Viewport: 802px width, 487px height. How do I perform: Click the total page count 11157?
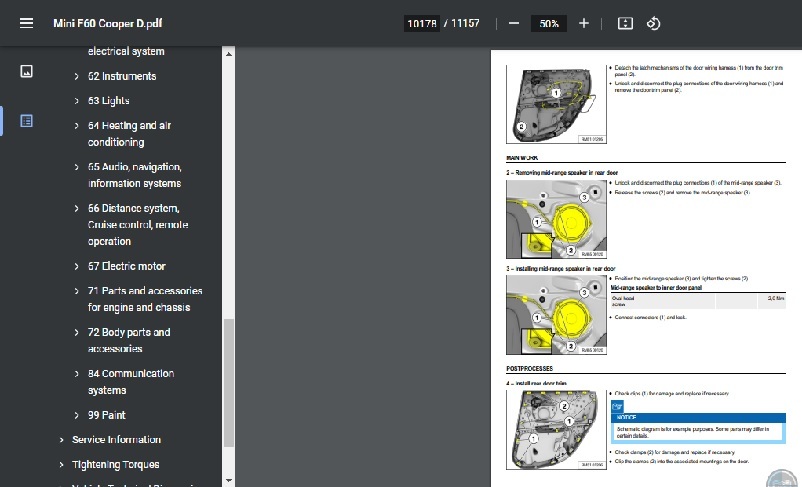465,24
